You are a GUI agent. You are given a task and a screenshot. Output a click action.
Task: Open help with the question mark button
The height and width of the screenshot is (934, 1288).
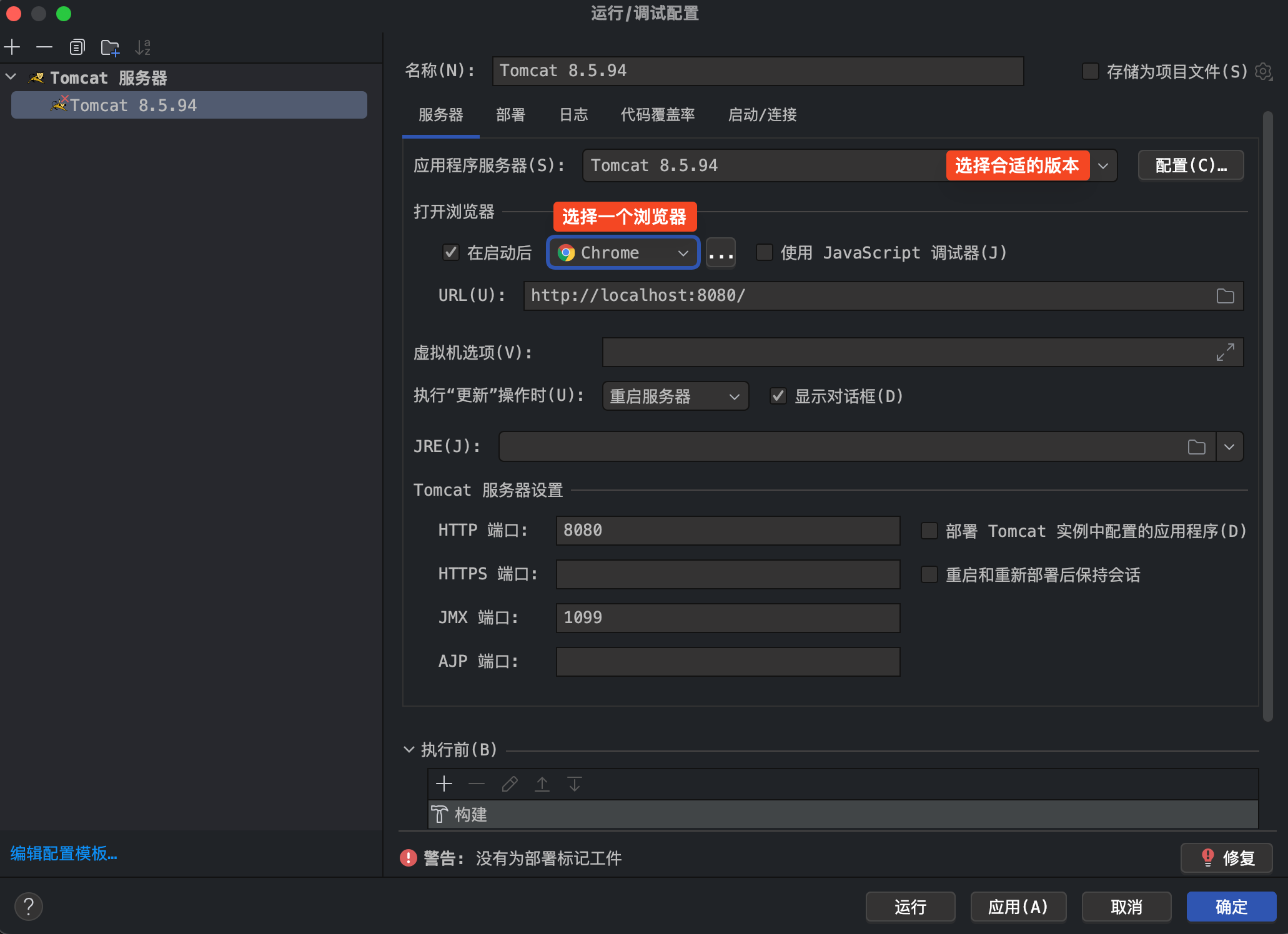coord(29,907)
